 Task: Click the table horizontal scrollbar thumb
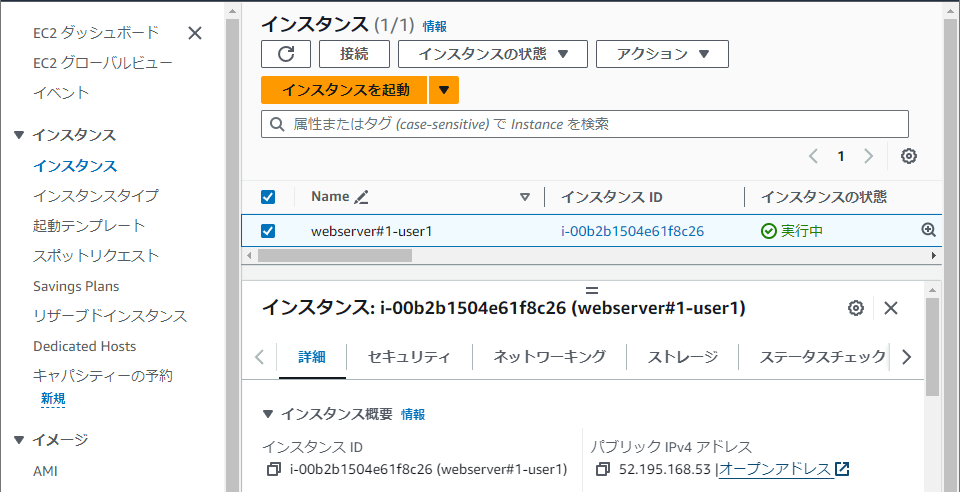tap(334, 255)
